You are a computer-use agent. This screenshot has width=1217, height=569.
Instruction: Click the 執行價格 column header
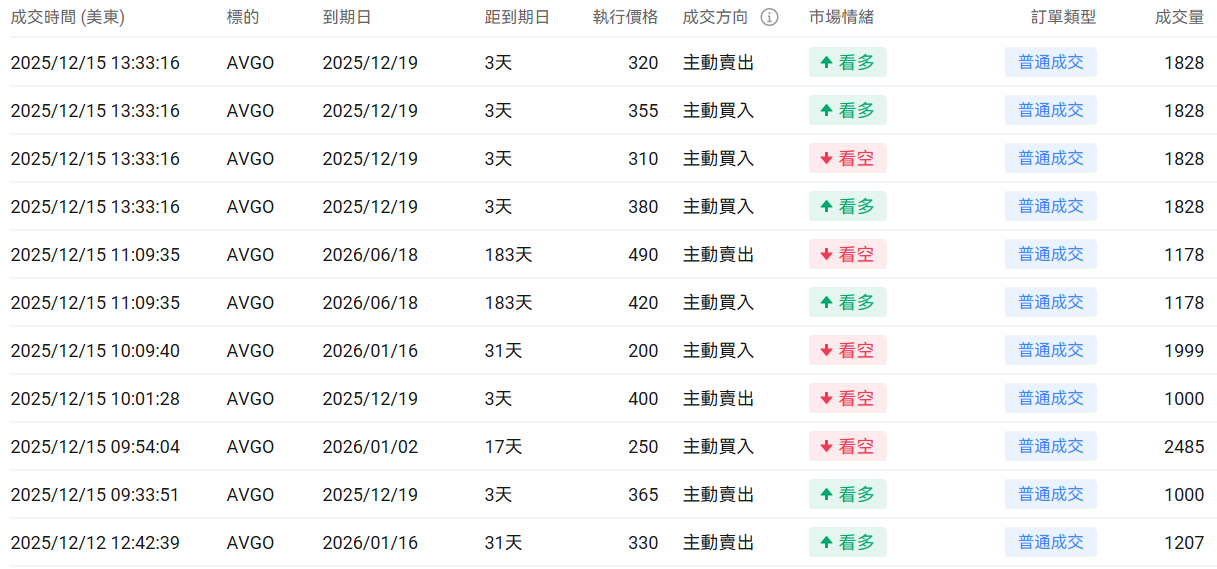click(x=625, y=18)
